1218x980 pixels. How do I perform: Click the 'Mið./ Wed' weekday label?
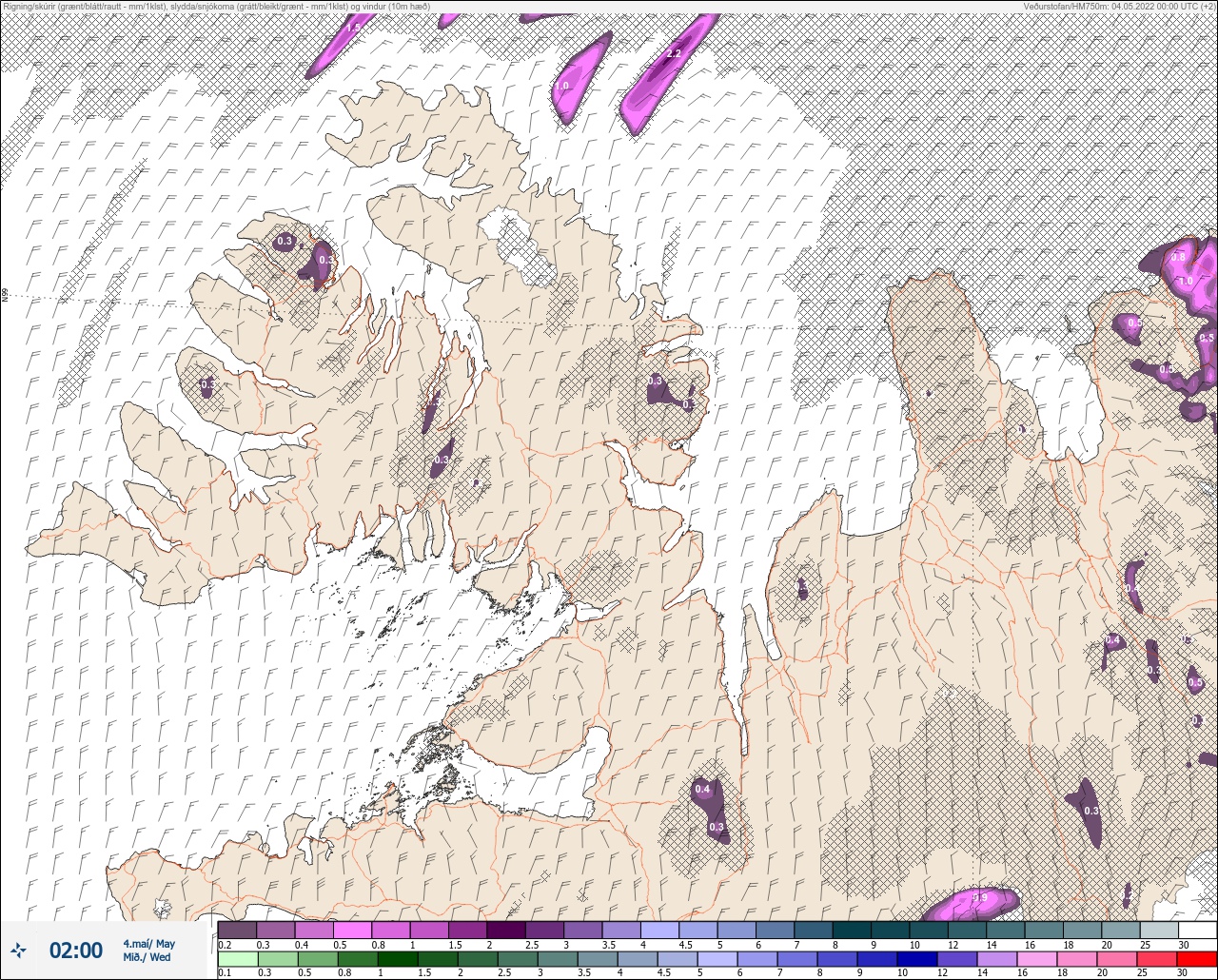[147, 957]
